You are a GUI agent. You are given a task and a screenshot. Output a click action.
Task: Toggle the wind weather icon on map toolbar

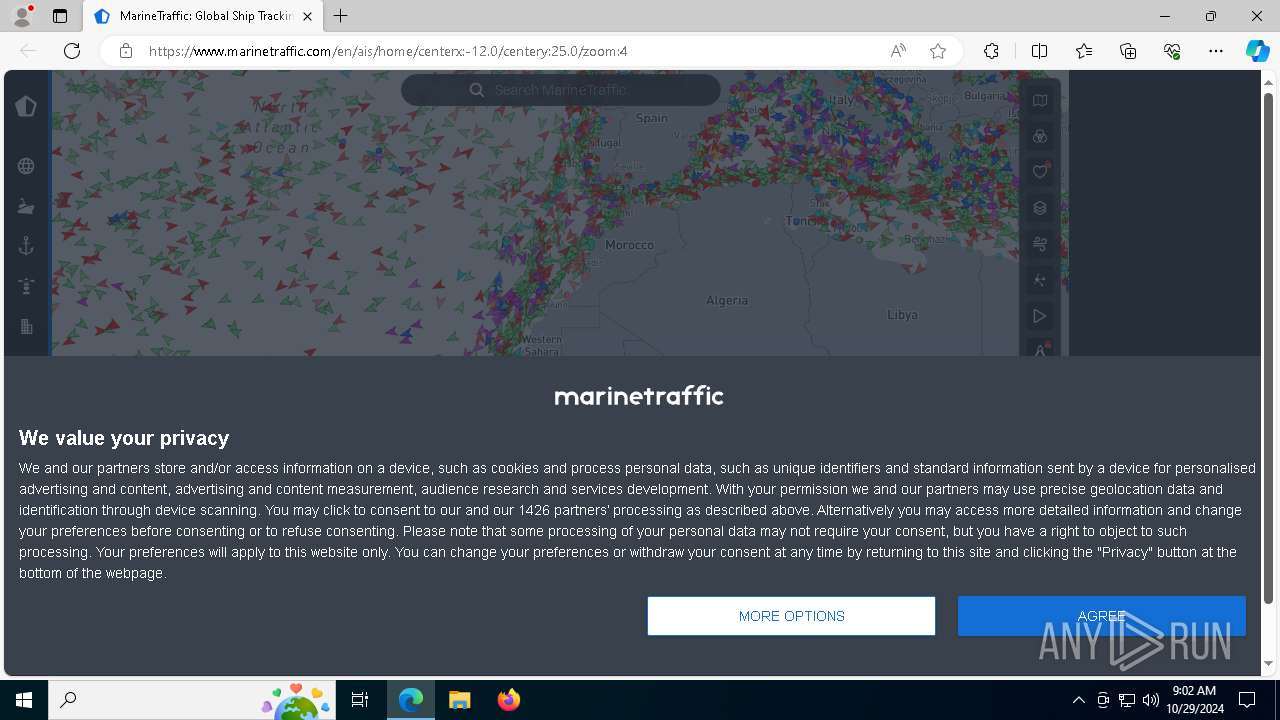click(x=1040, y=244)
